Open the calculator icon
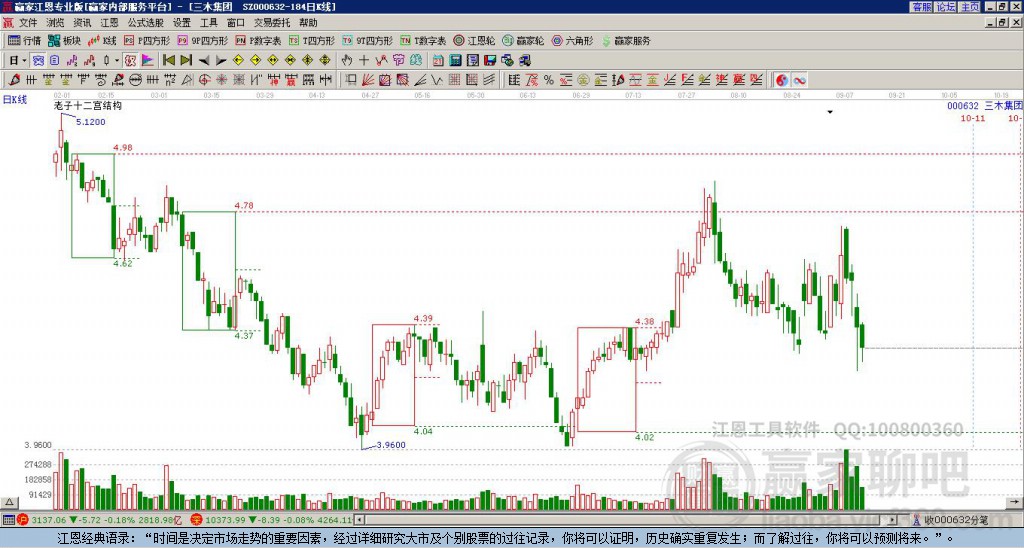The image size is (1024, 548). 455,61
